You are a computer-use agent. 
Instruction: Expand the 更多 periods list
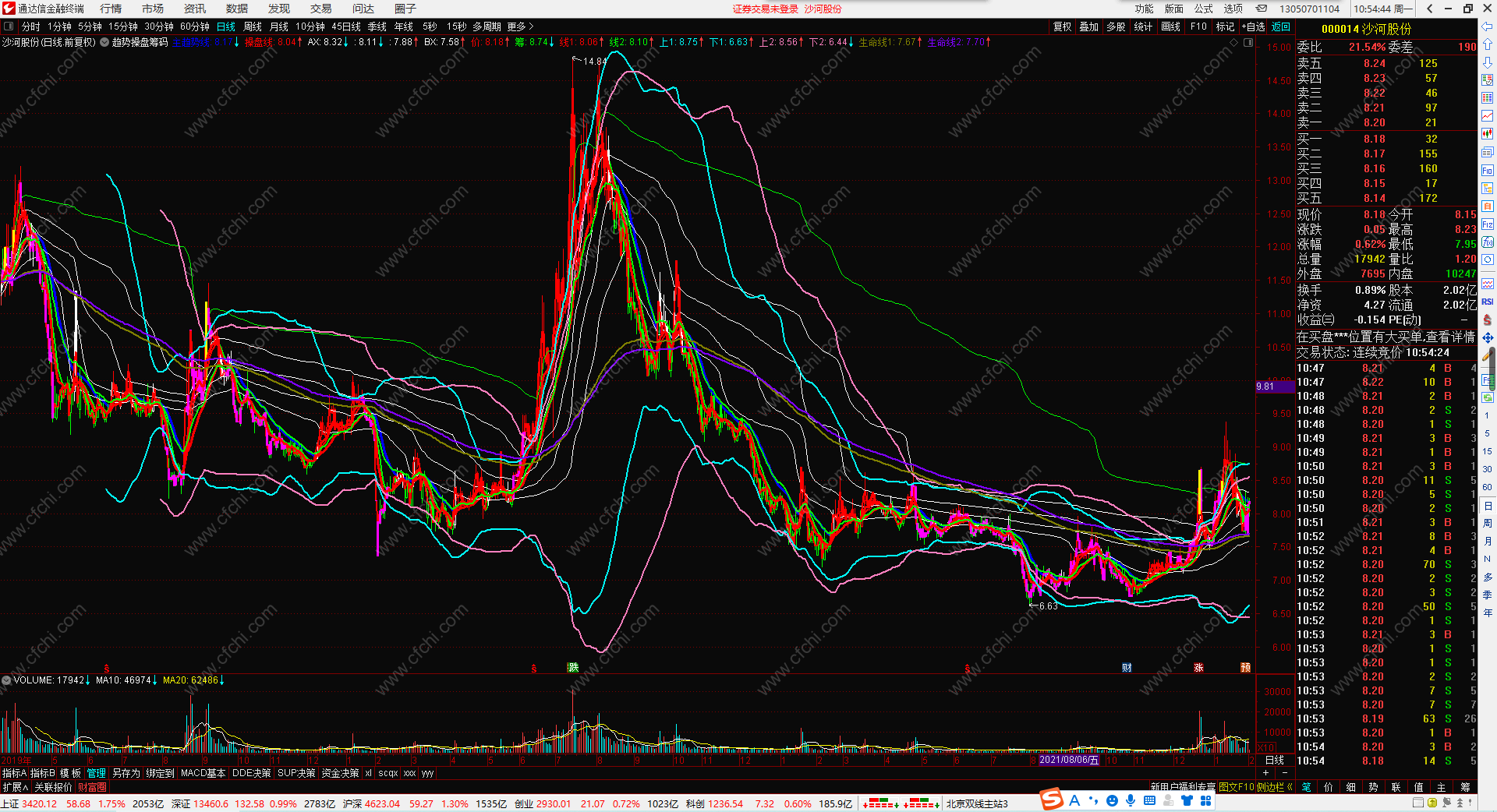[520, 26]
